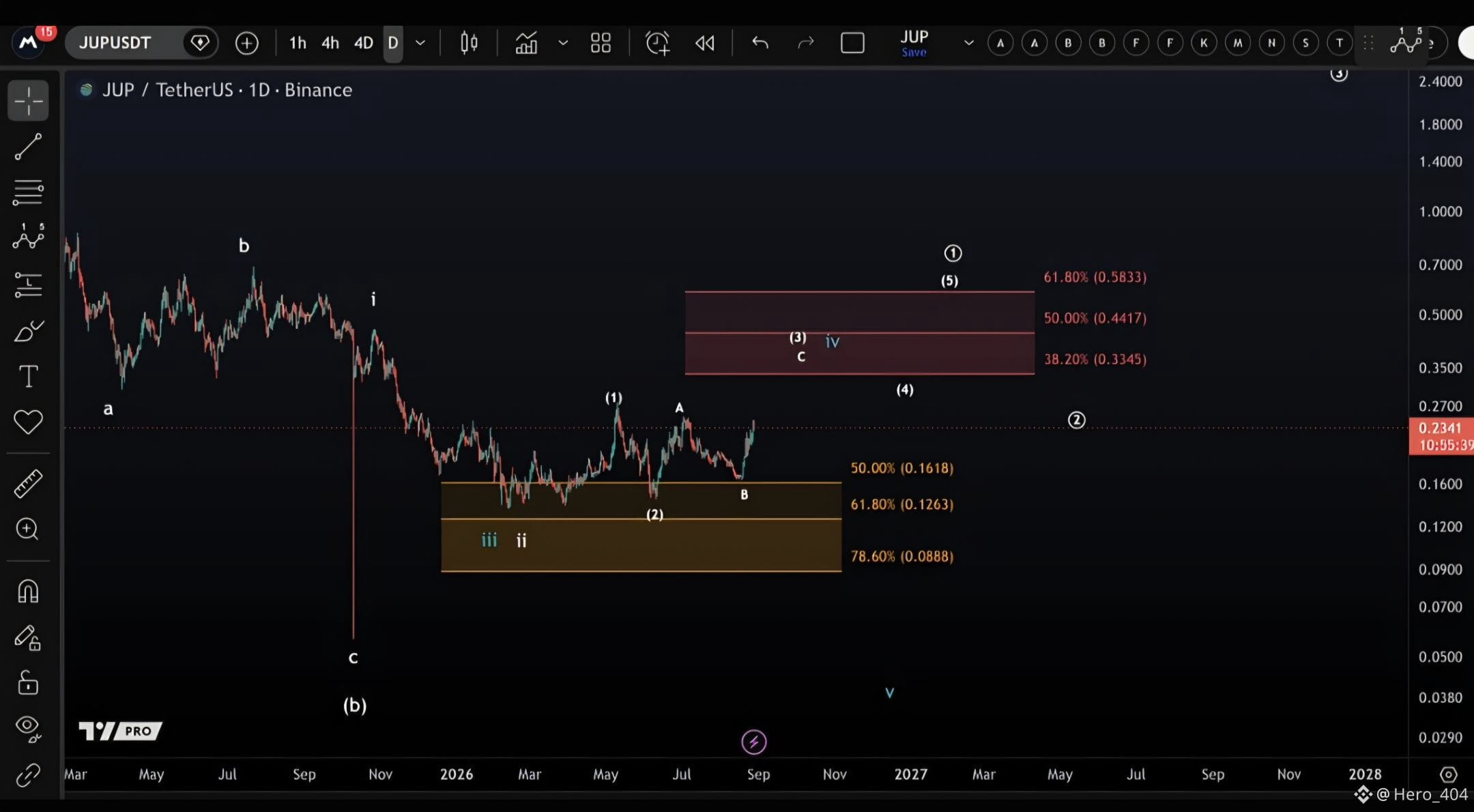The height and width of the screenshot is (812, 1474).
Task: Select the (4) wave label
Action: [905, 390]
